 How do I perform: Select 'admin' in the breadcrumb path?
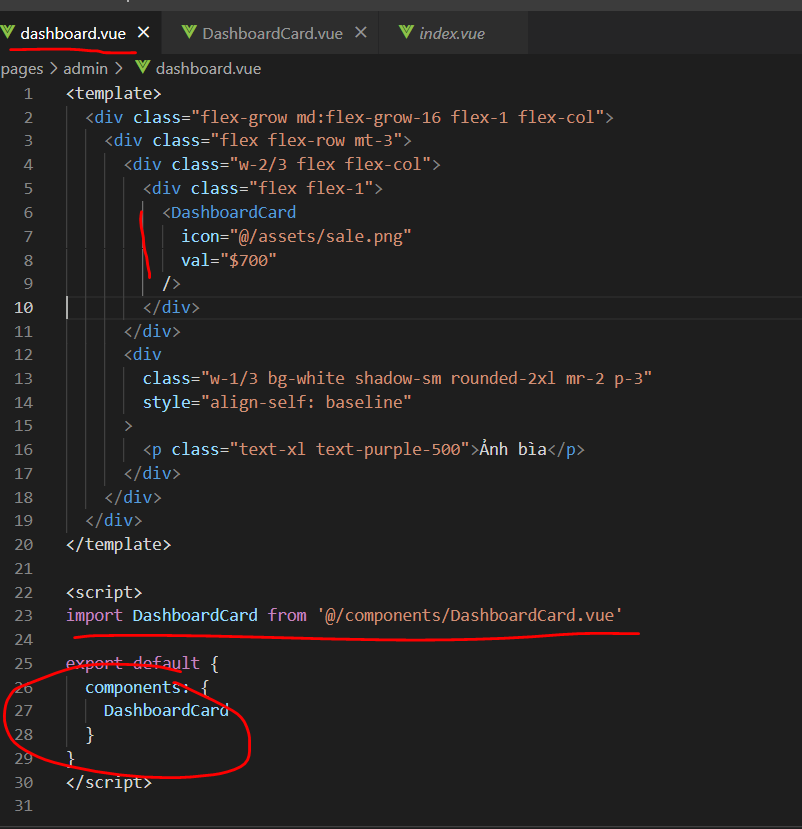[x=85, y=69]
